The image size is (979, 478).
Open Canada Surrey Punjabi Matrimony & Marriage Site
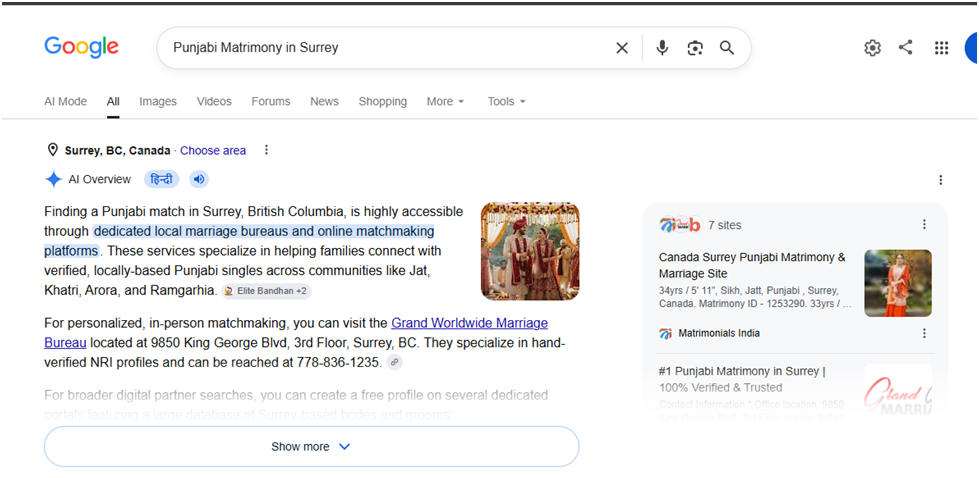pyautogui.click(x=752, y=265)
